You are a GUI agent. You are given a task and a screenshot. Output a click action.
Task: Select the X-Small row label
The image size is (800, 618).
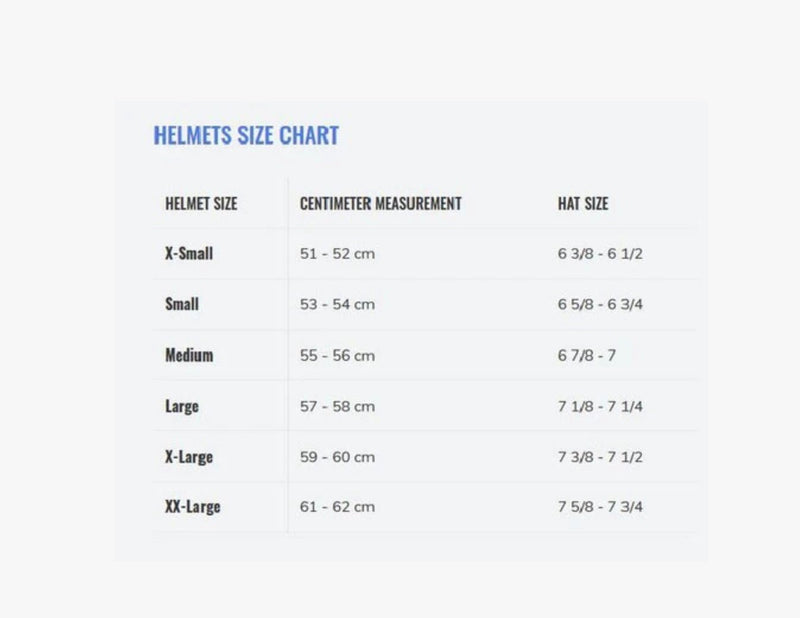pos(189,253)
